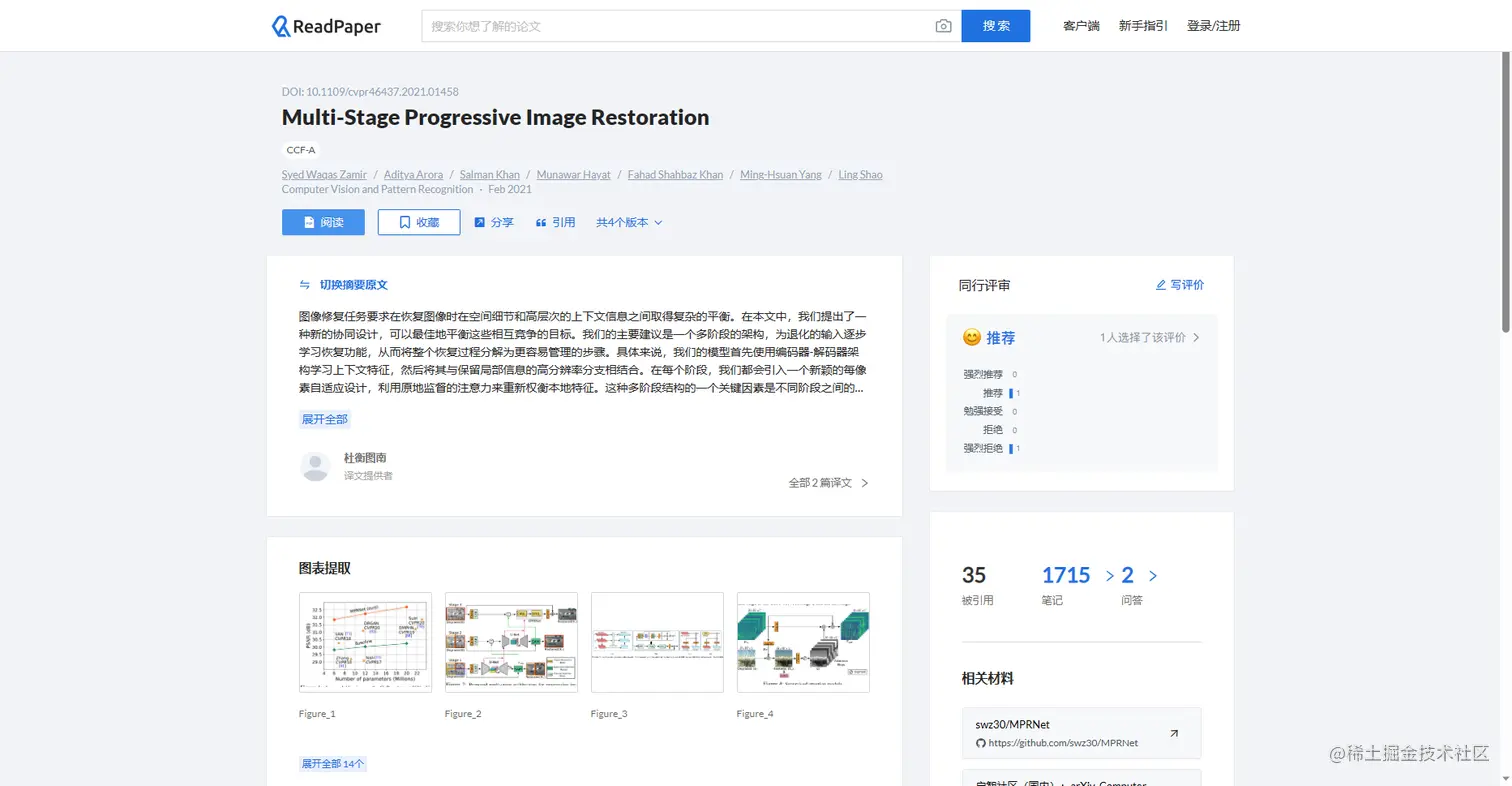This screenshot has width=1512, height=786.
Task: Click 登录/注册 to sign in
Action: click(1213, 26)
